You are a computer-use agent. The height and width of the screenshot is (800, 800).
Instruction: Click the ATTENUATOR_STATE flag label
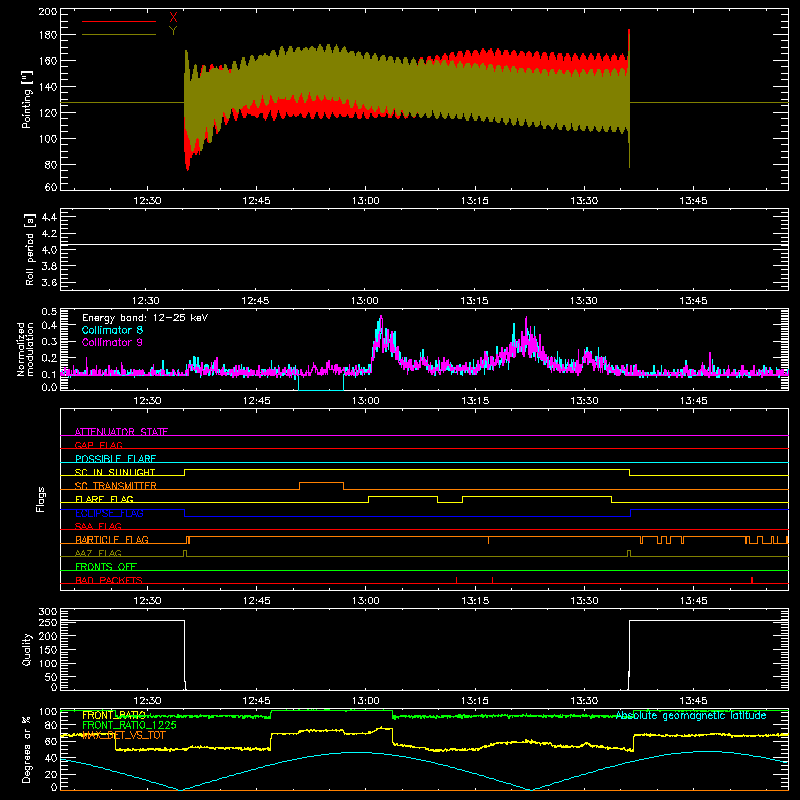[x=121, y=432]
